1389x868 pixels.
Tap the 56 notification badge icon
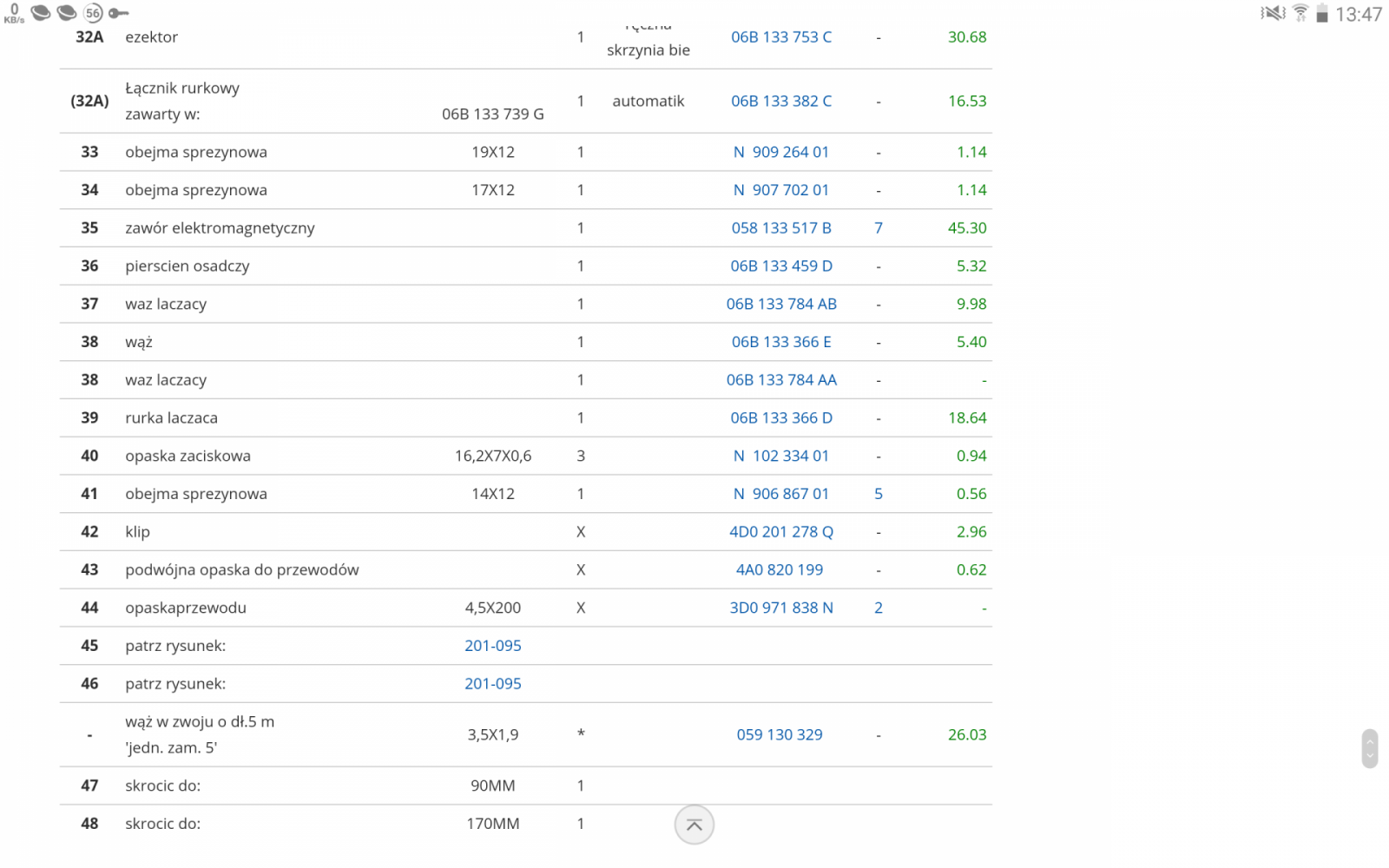(x=93, y=13)
